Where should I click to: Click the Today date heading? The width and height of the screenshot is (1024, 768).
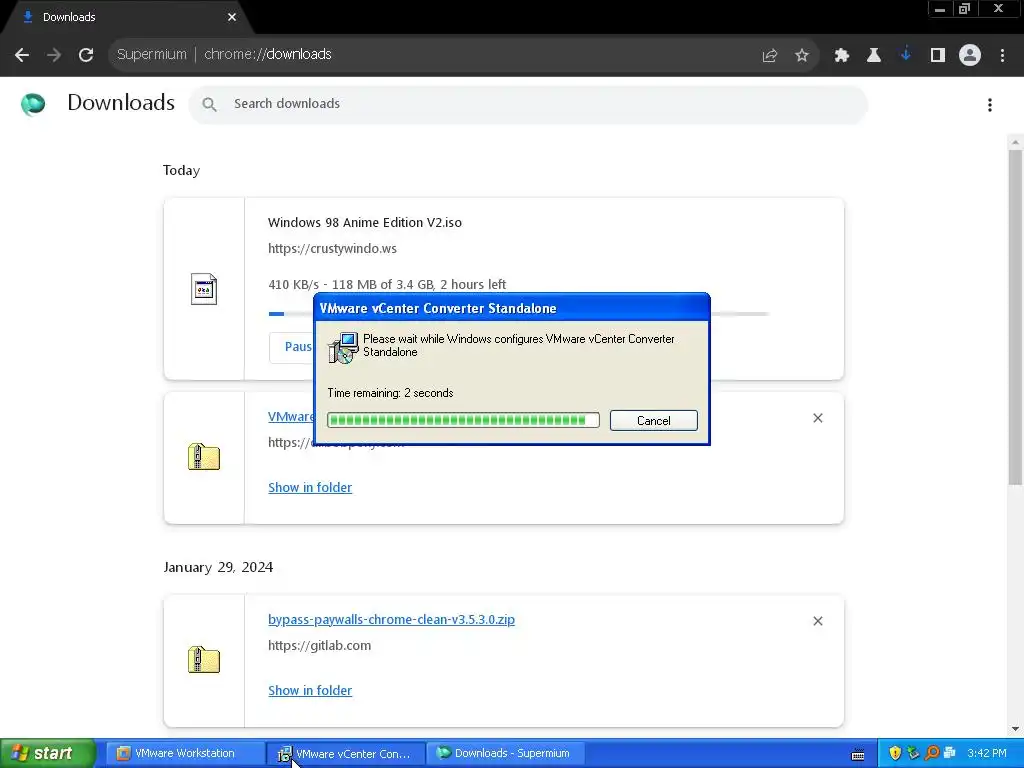182,170
